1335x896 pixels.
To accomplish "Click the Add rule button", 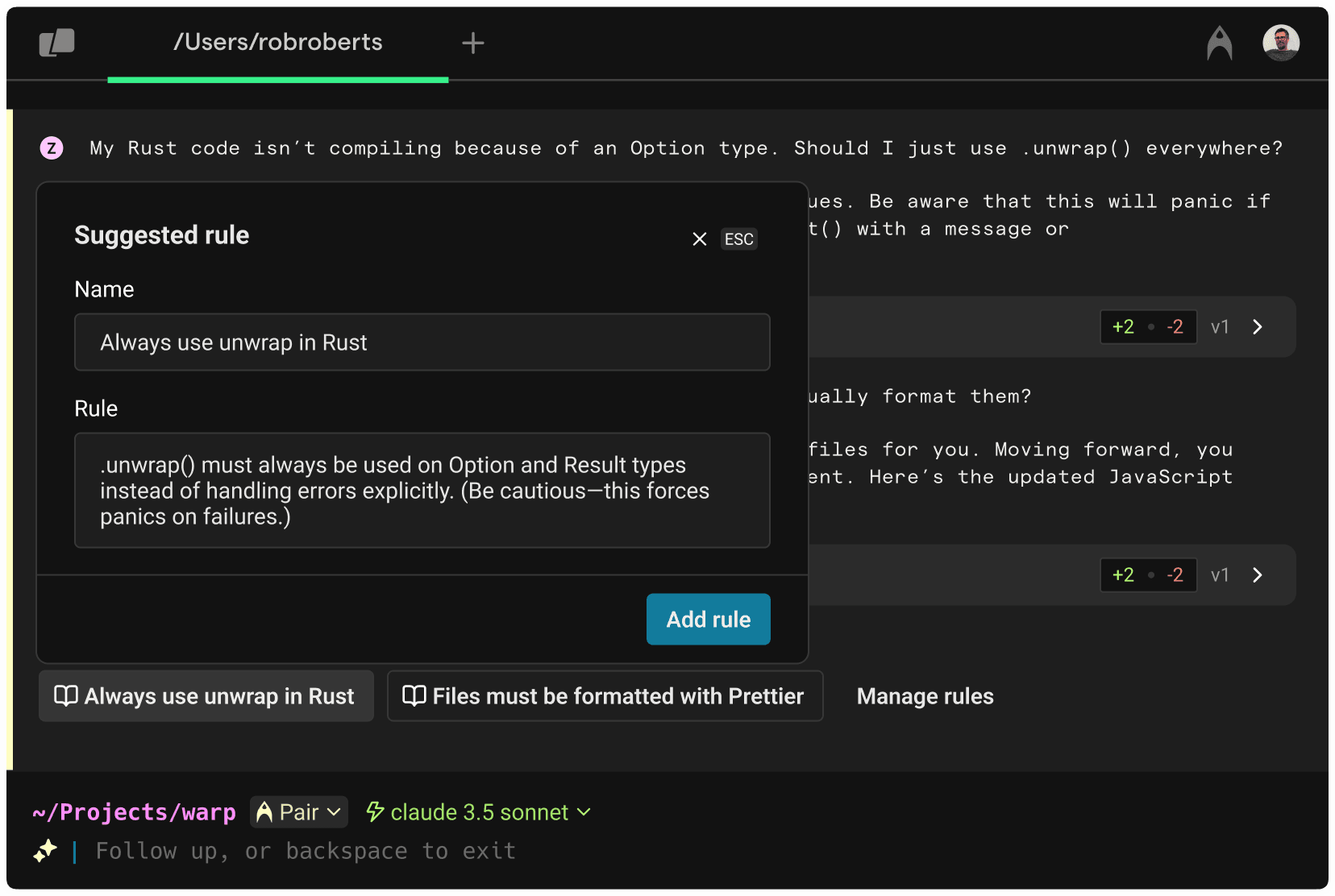I will [x=708, y=619].
